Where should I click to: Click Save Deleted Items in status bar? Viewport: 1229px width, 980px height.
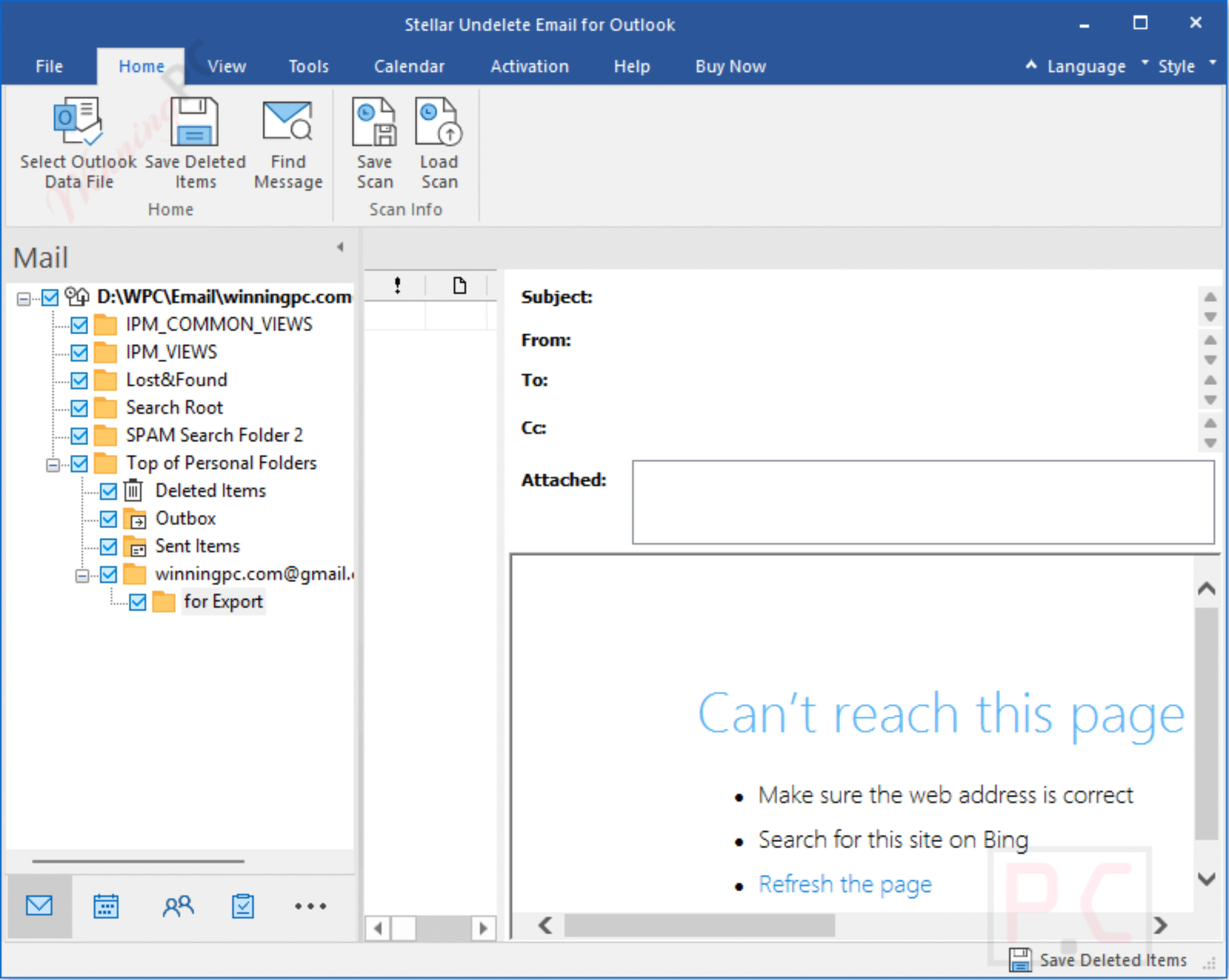[x=1098, y=960]
